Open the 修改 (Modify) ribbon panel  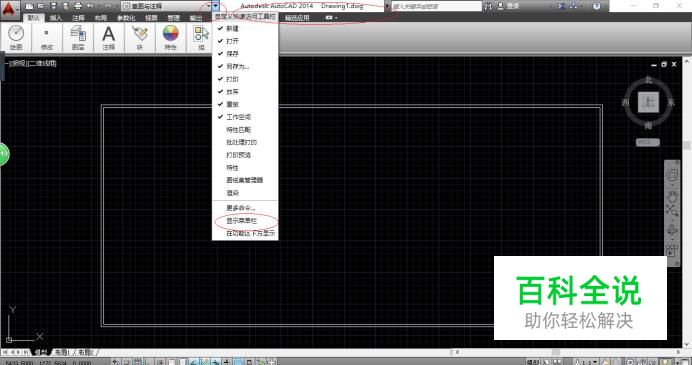pos(47,38)
